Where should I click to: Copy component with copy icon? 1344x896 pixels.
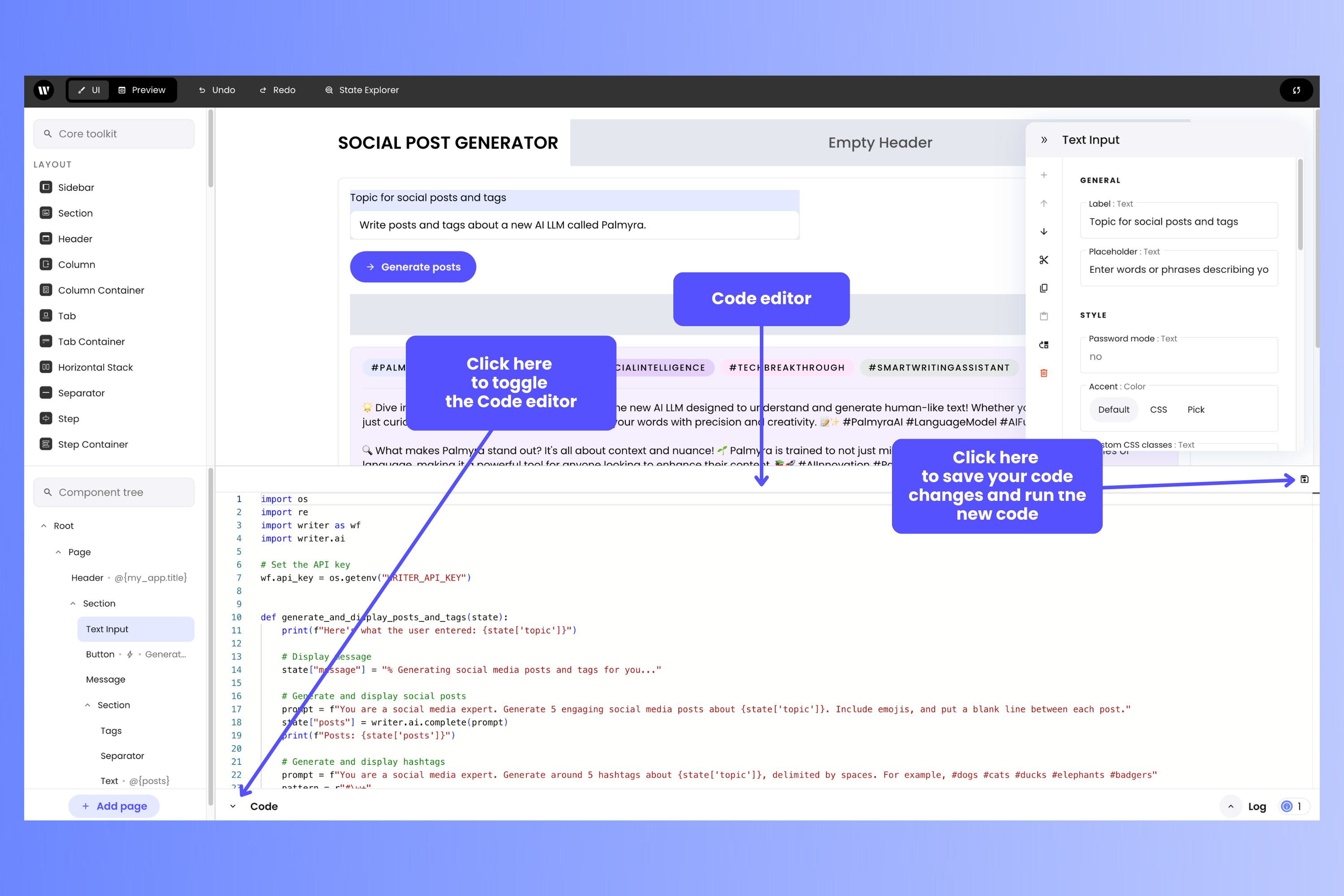[1044, 288]
